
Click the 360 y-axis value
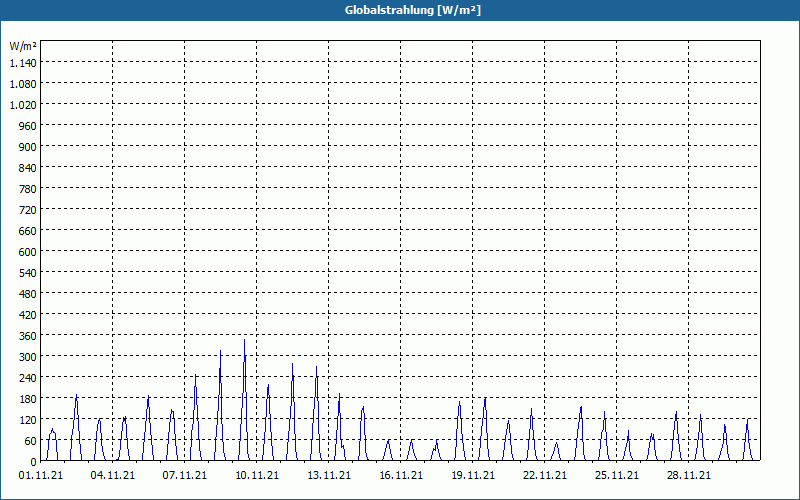[28, 336]
